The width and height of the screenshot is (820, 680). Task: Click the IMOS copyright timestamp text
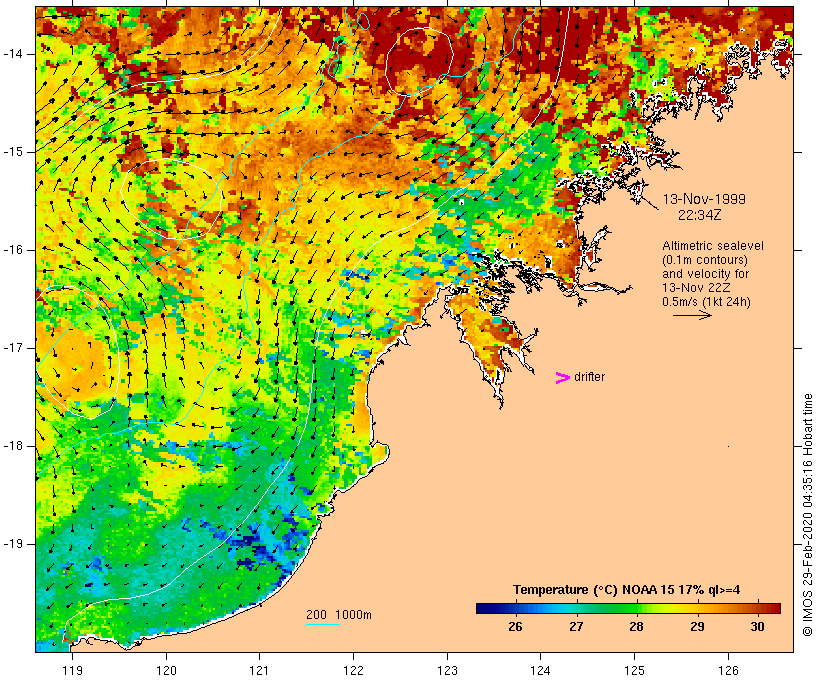(808, 515)
